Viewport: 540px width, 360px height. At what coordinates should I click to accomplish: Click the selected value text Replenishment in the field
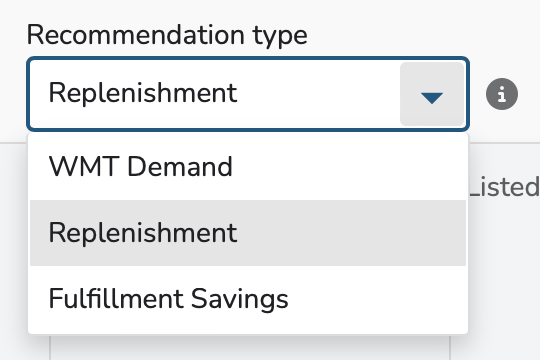pos(143,93)
